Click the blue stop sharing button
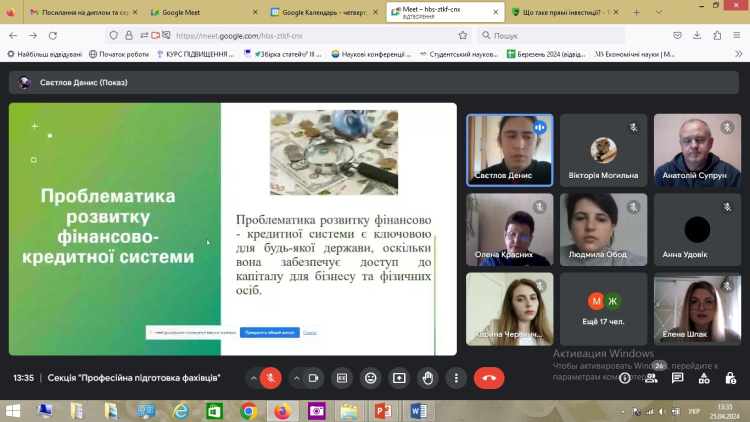Image resolution: width=750 pixels, height=422 pixels. 268,332
